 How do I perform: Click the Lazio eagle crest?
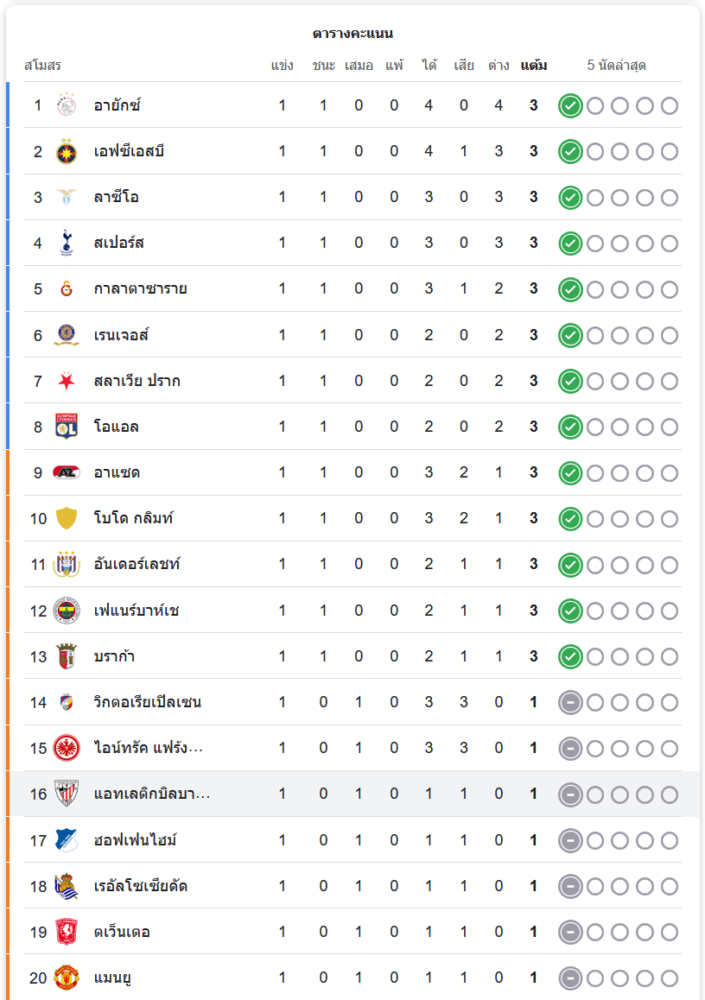67,197
